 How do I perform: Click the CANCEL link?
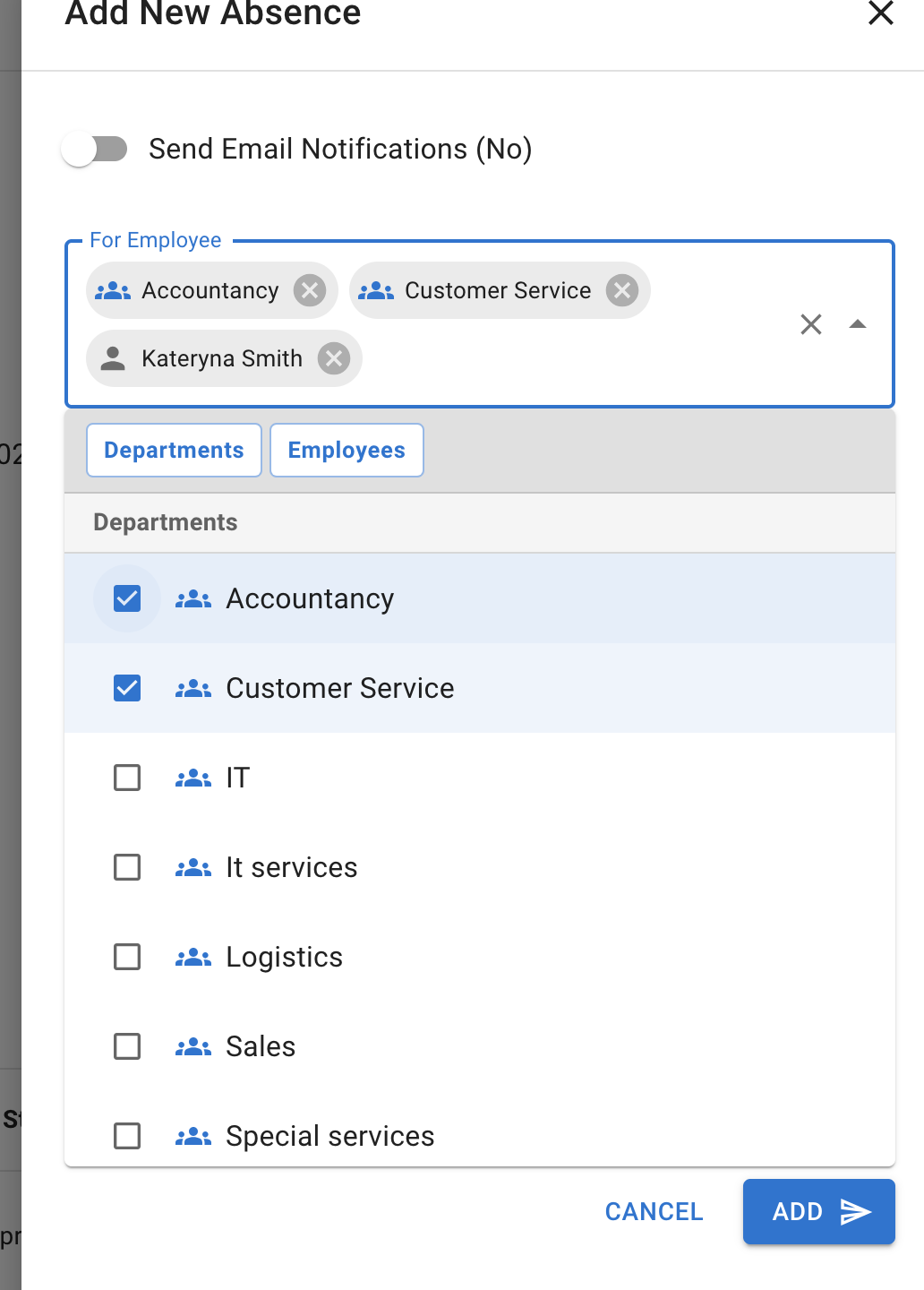654,1211
